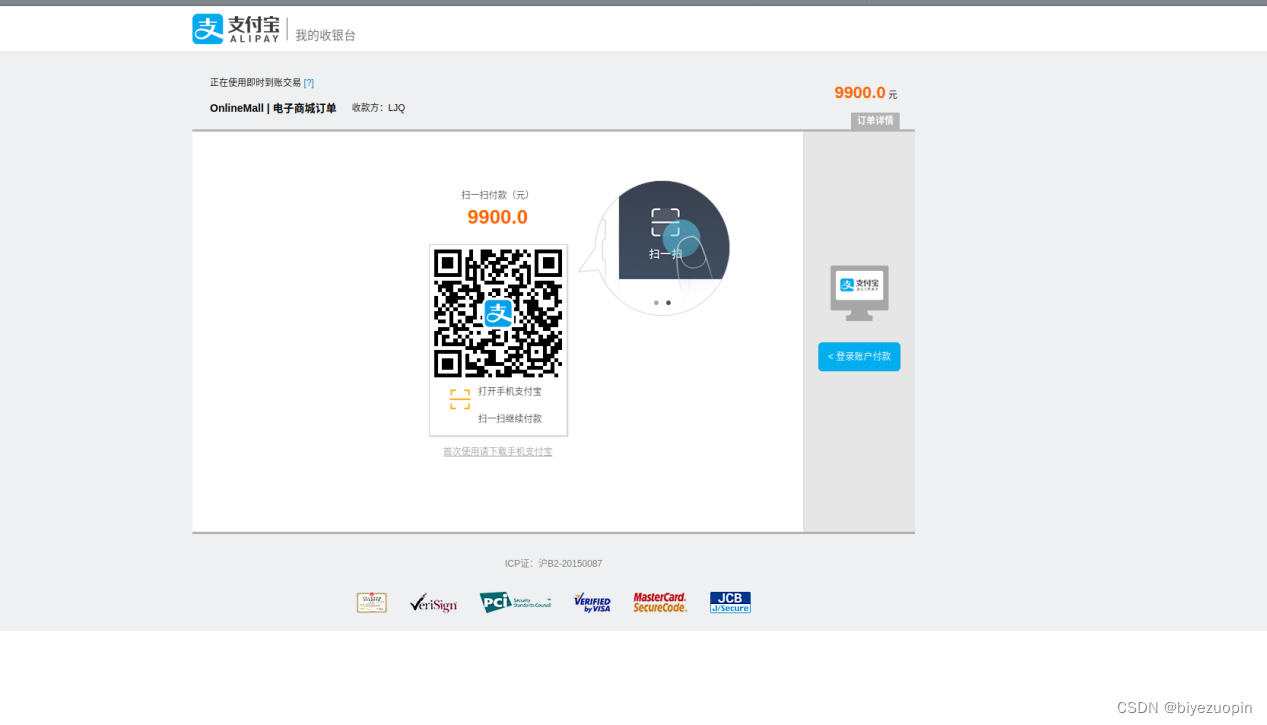Click the MasterCard SecureCode badge

[660, 602]
